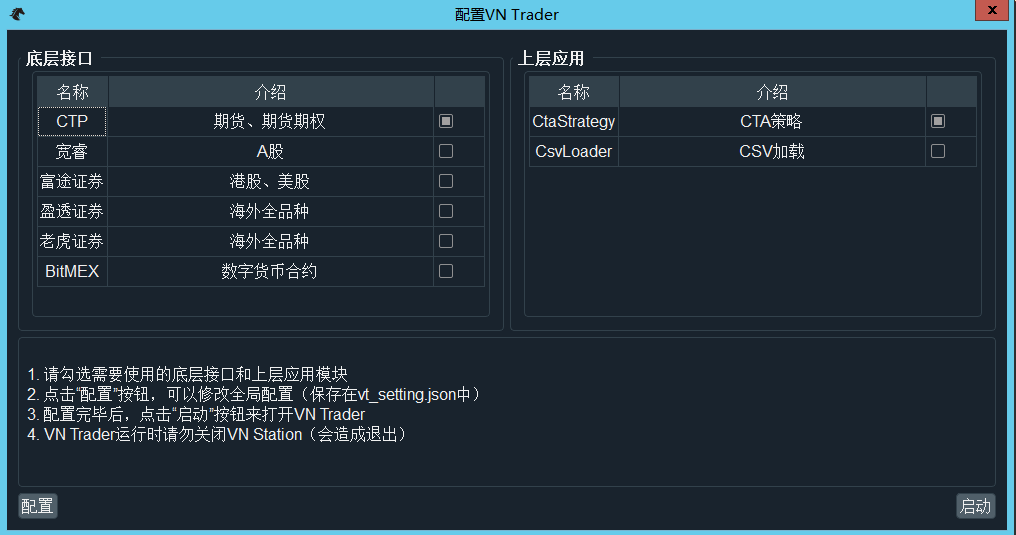Click the 介绍 column header in 上层应用 table
The width and height of the screenshot is (1016, 535).
pos(772,92)
